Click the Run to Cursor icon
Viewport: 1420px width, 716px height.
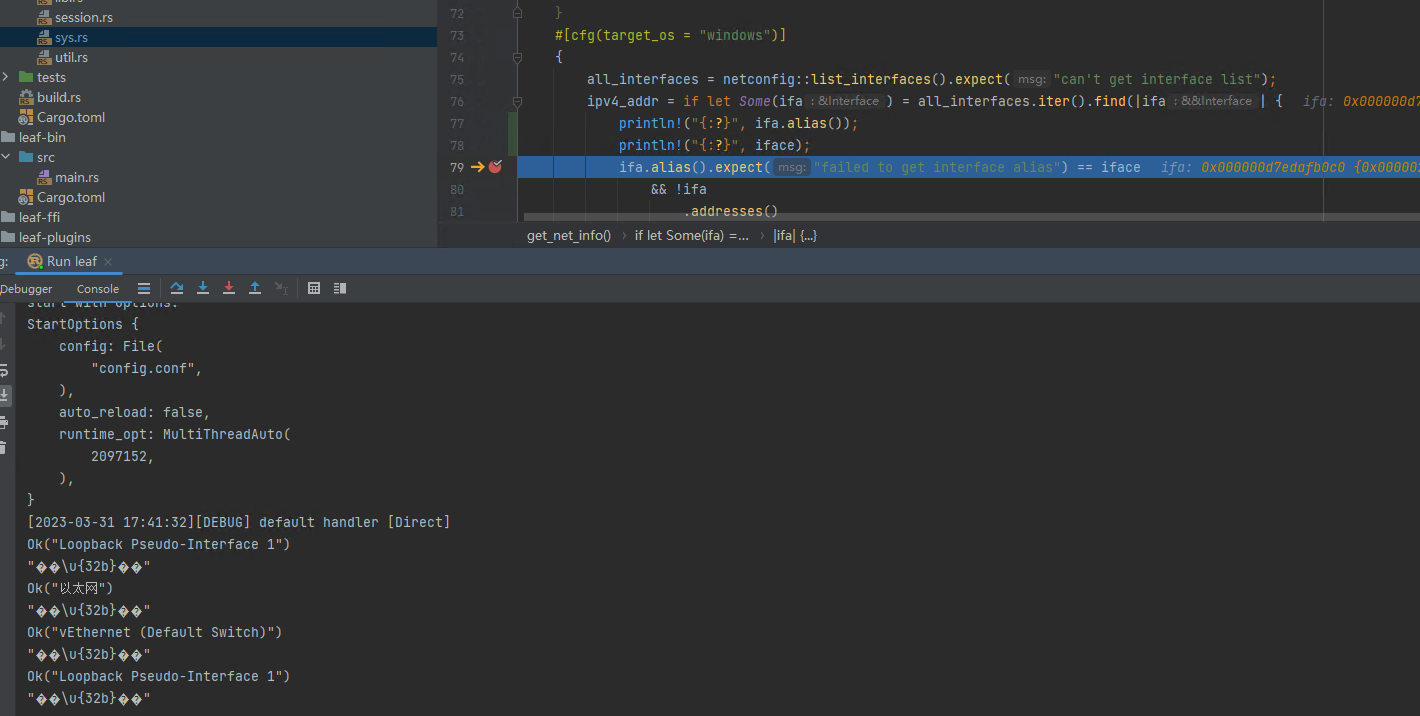click(281, 288)
